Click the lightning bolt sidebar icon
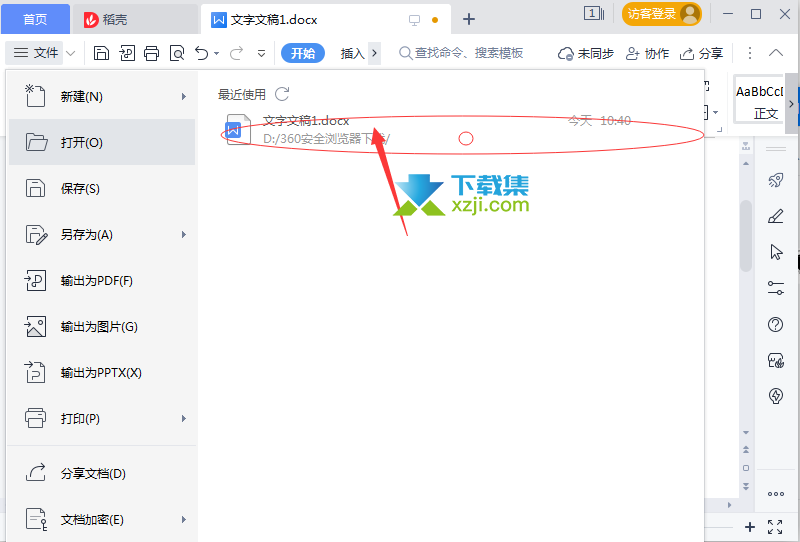The image size is (800, 542). 776,396
